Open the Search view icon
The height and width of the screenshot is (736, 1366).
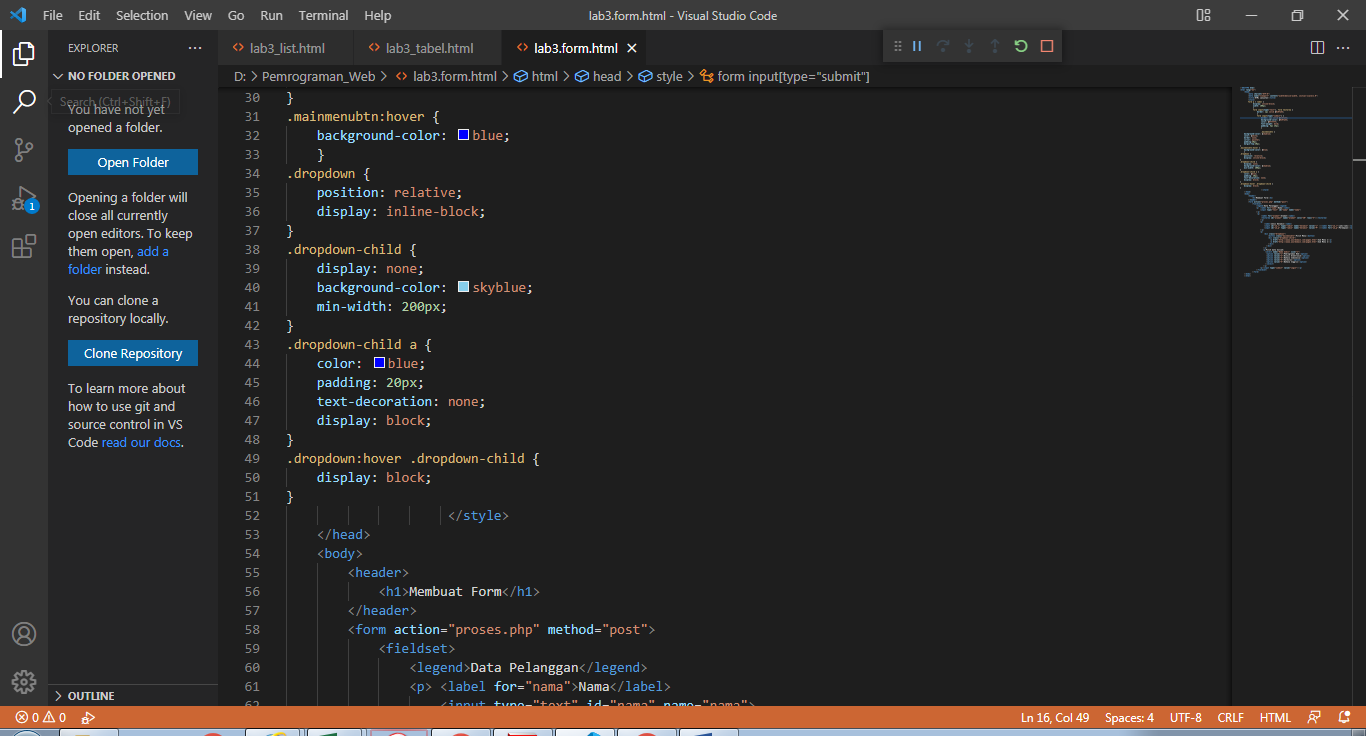(24, 102)
